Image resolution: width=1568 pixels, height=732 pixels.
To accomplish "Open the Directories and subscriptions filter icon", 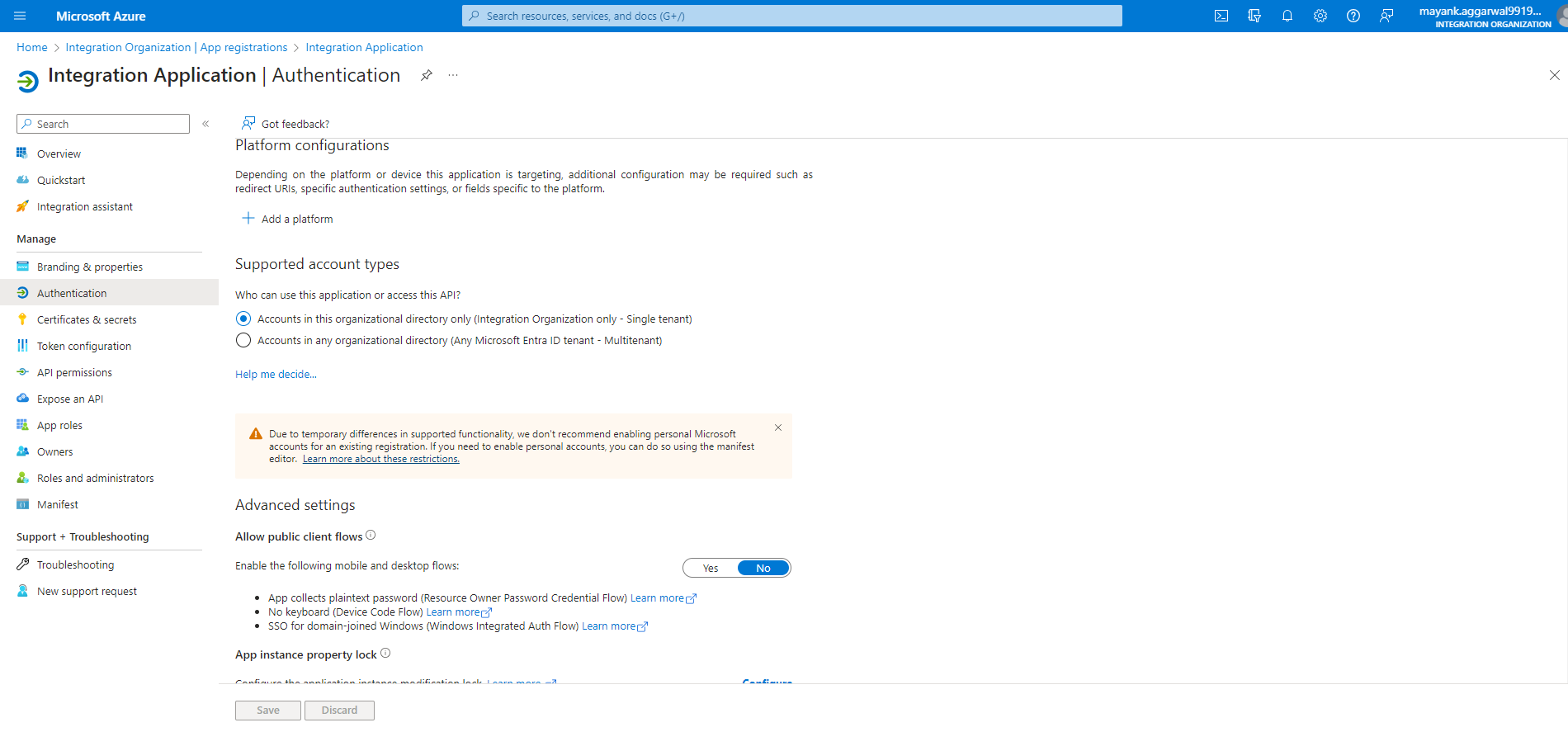I will pos(1254,16).
